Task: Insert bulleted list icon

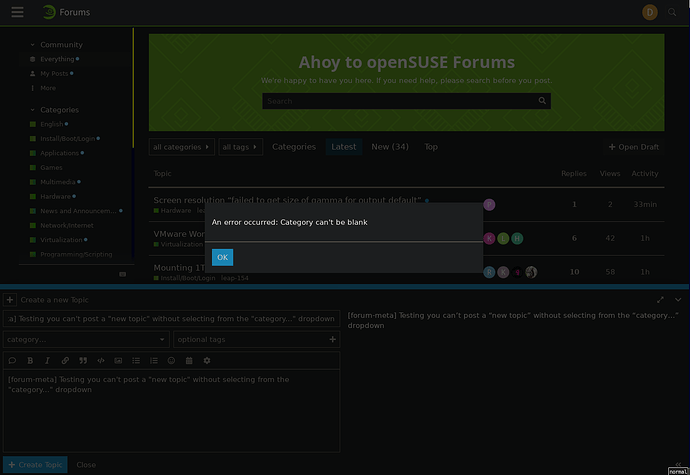Action: click(136, 361)
